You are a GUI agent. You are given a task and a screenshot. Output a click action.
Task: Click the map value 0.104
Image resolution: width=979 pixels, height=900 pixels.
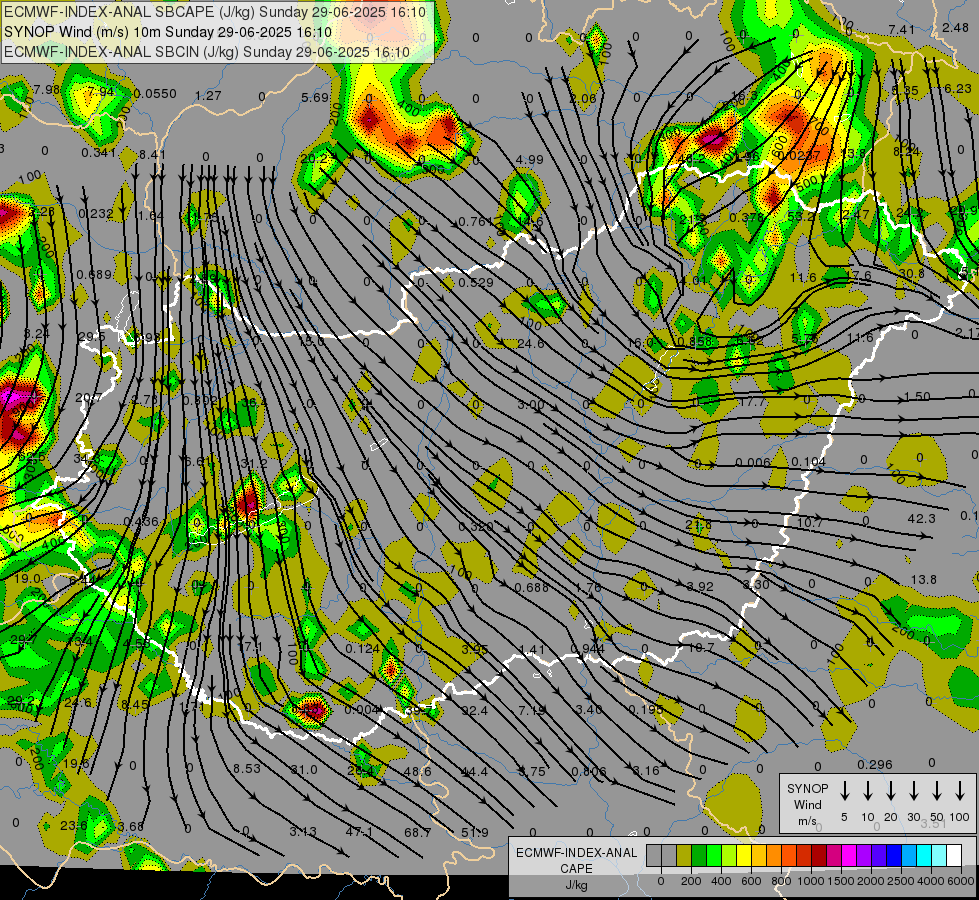[x=808, y=462]
